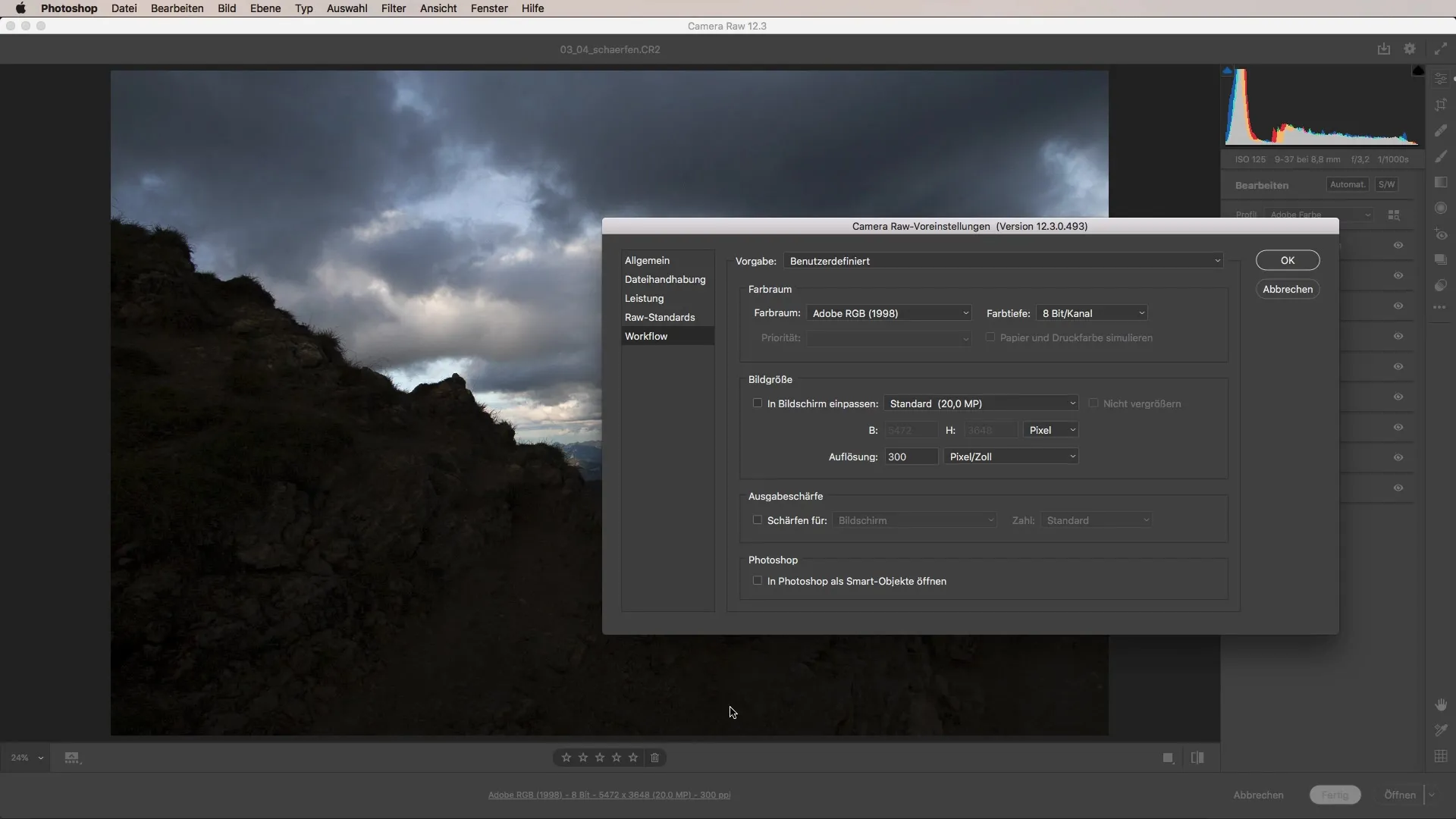Open the Snapshots panel icon
This screenshot has height=819, width=1456.
pos(1441,259)
